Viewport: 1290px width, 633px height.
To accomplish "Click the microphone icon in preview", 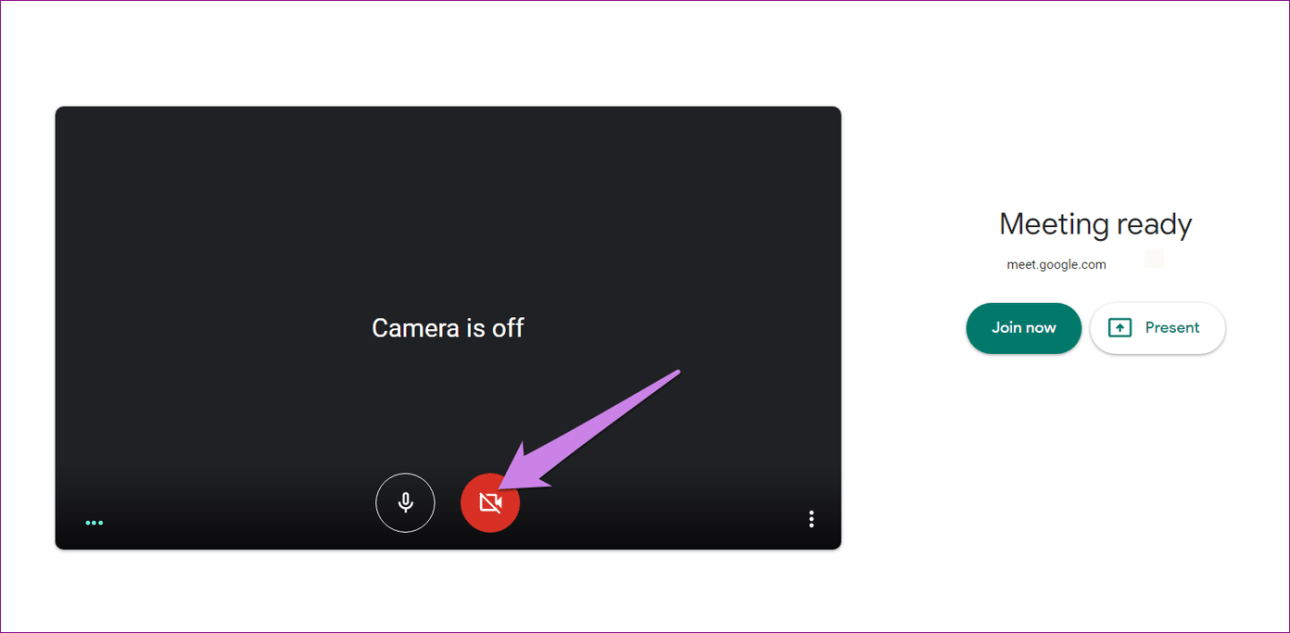I will pos(405,502).
